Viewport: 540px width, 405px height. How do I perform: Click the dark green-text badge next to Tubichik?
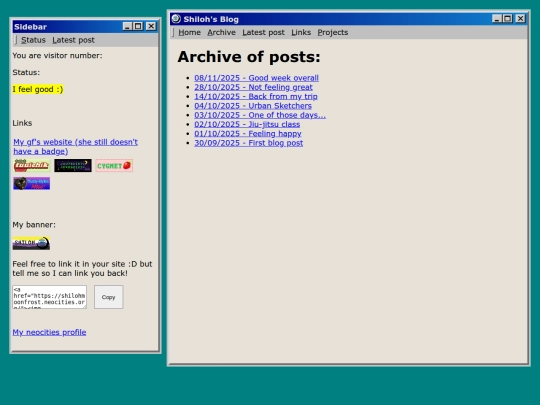(x=73, y=166)
